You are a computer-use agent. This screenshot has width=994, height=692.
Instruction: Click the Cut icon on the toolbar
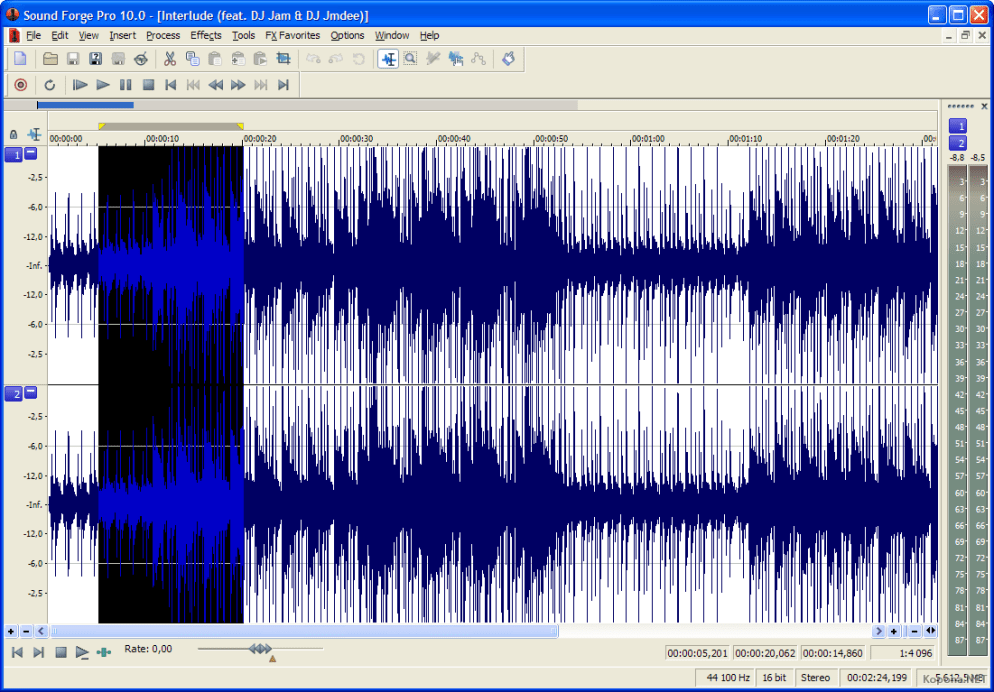click(x=170, y=58)
